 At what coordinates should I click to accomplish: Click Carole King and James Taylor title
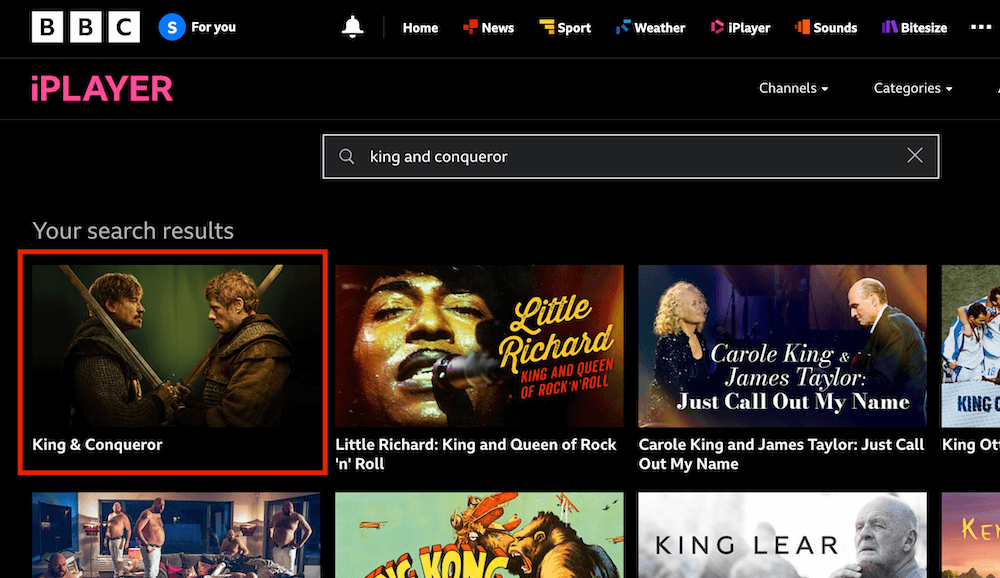click(781, 454)
